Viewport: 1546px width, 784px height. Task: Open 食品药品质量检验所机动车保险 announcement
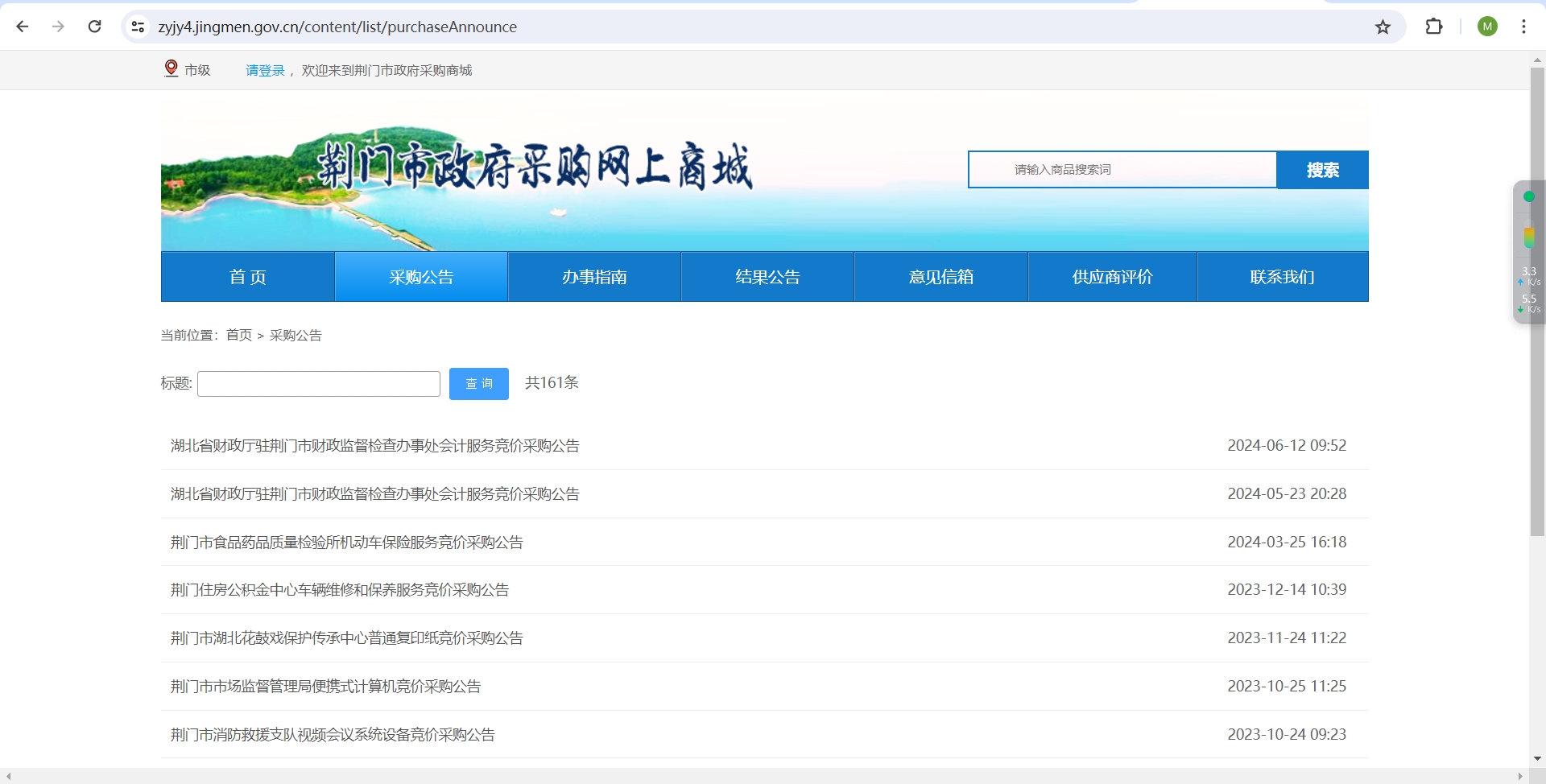point(347,543)
